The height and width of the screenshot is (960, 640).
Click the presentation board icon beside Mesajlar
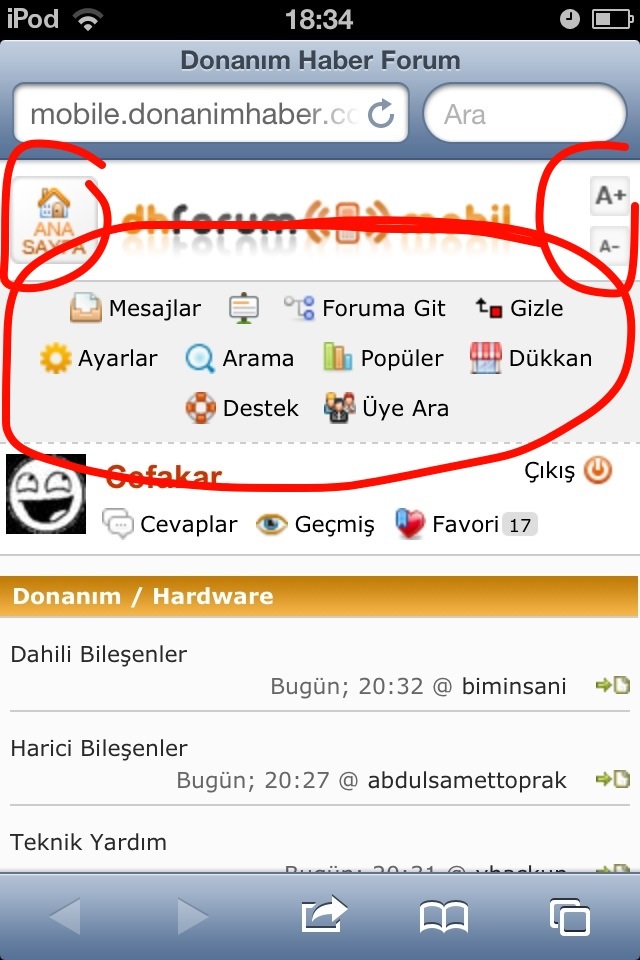pyautogui.click(x=244, y=308)
